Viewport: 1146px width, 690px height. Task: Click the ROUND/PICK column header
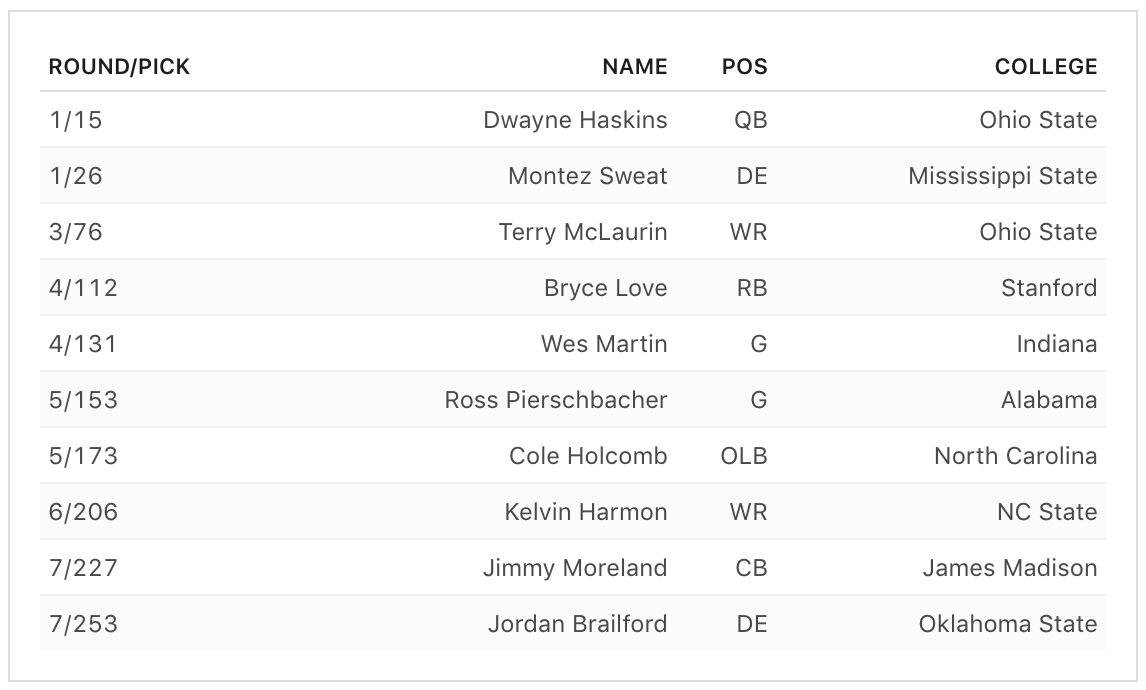tap(119, 67)
